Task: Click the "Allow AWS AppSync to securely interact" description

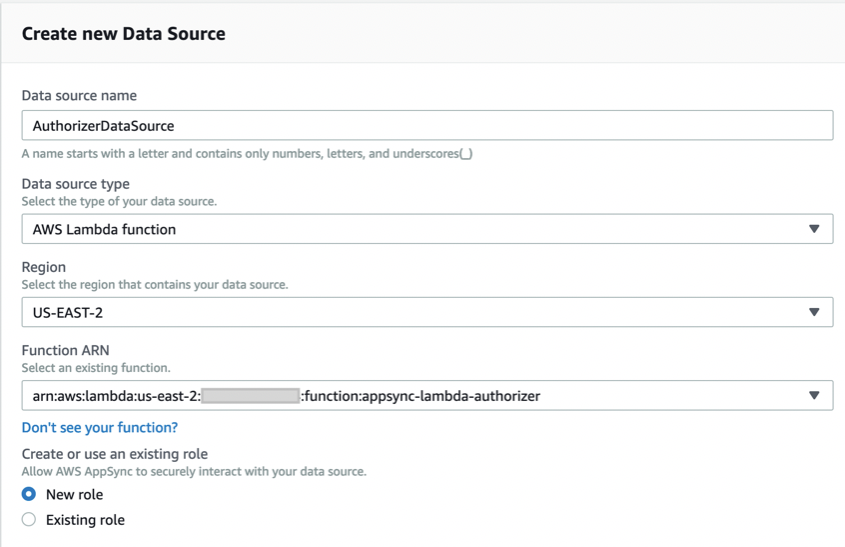Action: tap(194, 471)
